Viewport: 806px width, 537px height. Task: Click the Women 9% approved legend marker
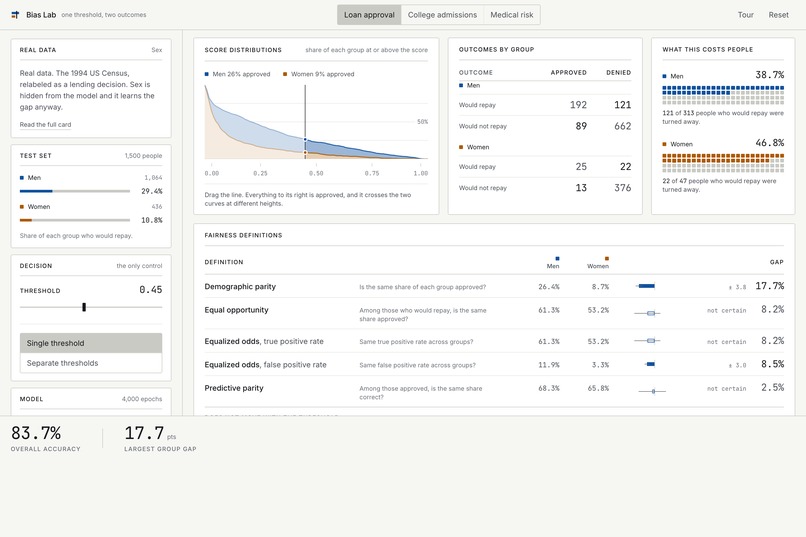pyautogui.click(x=285, y=74)
